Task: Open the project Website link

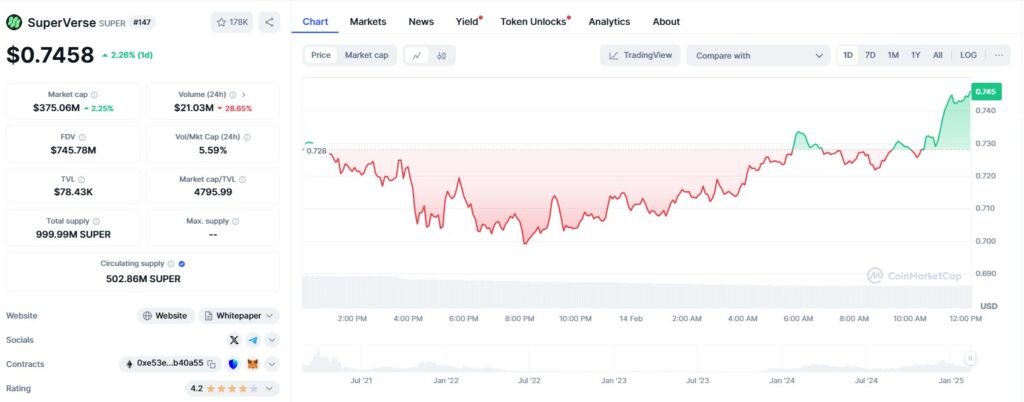Action: 165,316
